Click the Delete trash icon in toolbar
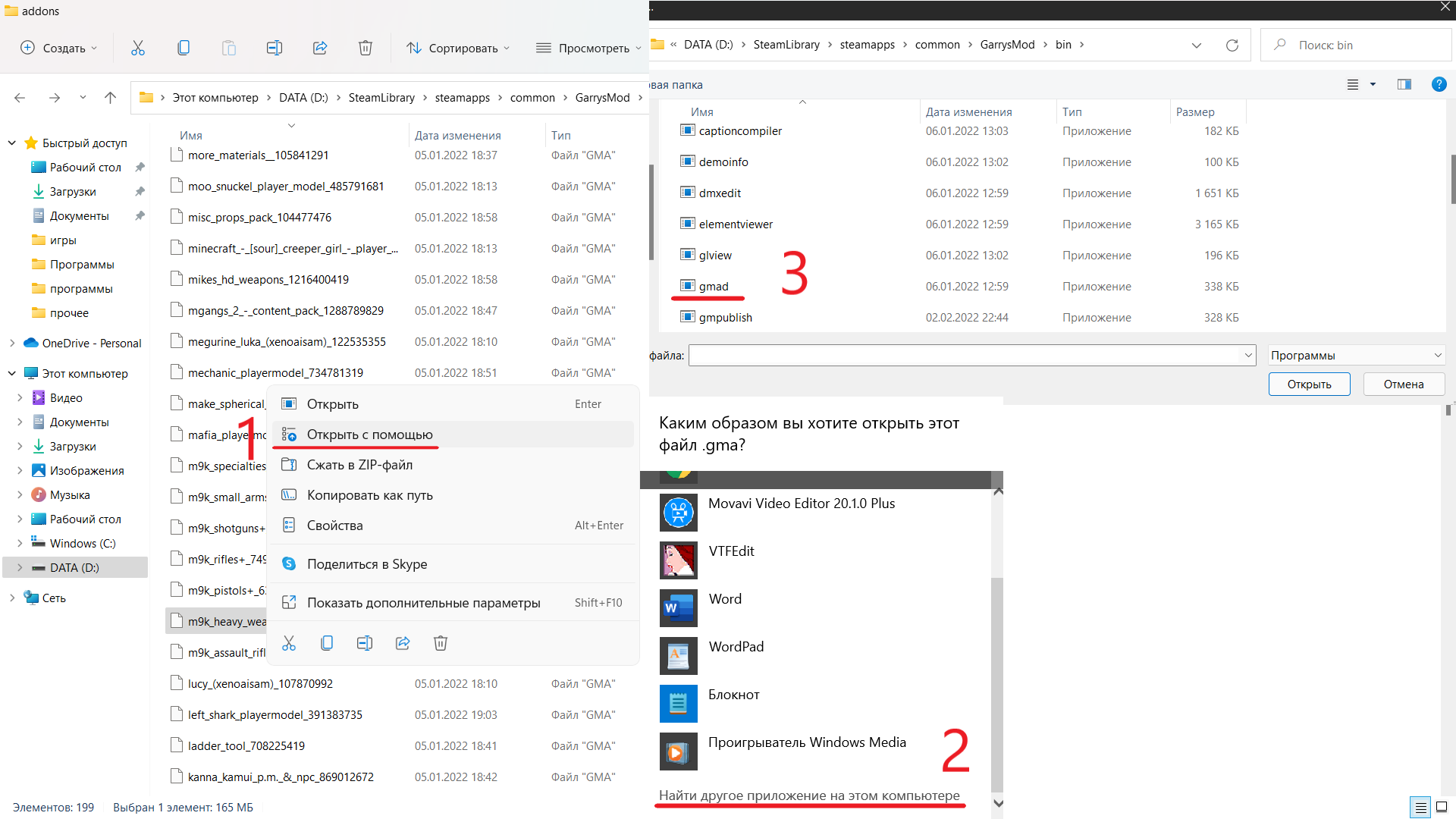Screen dimensions: 1456x819 [x=365, y=48]
